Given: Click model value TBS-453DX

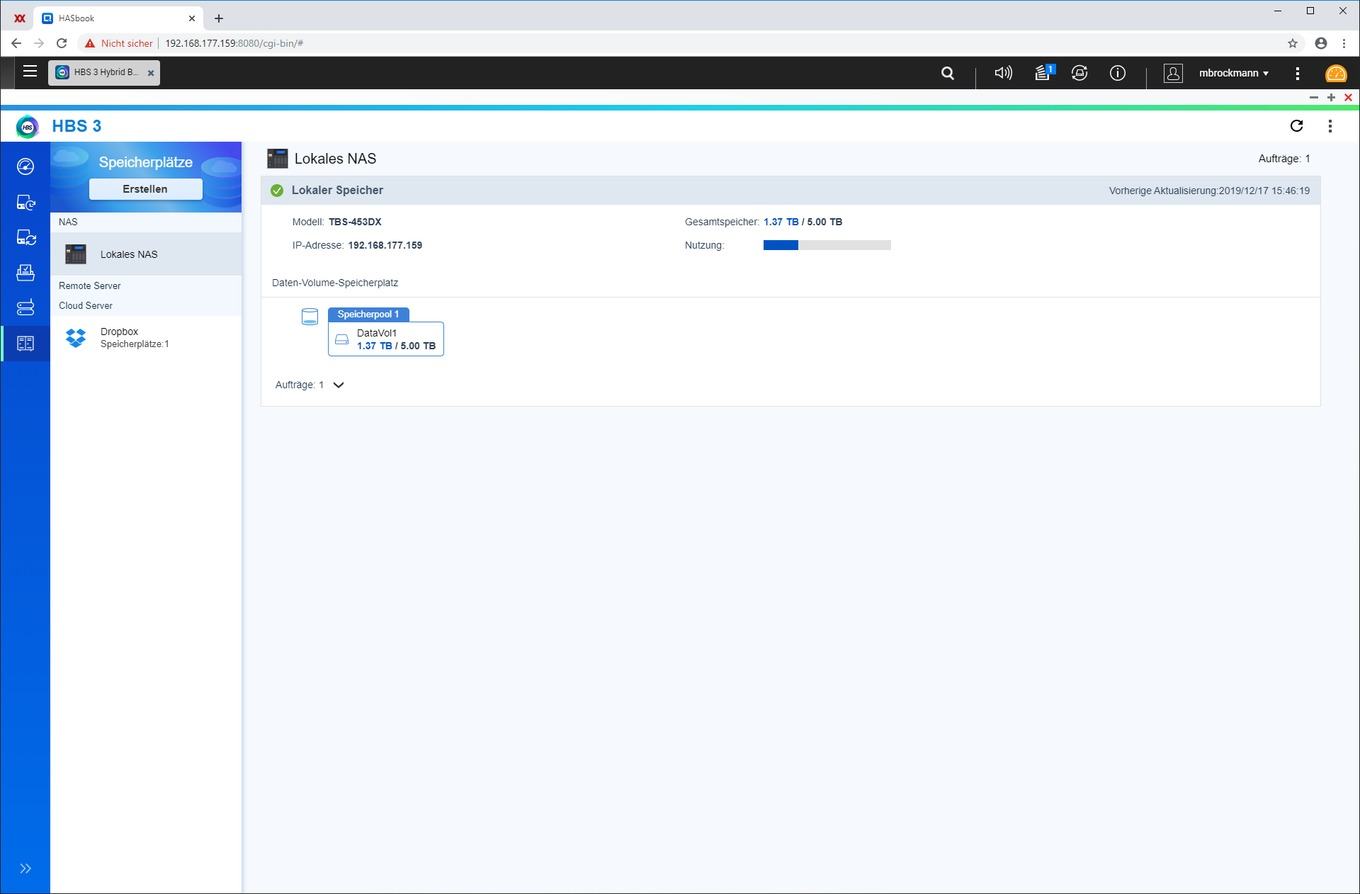Looking at the screenshot, I should [x=355, y=222].
